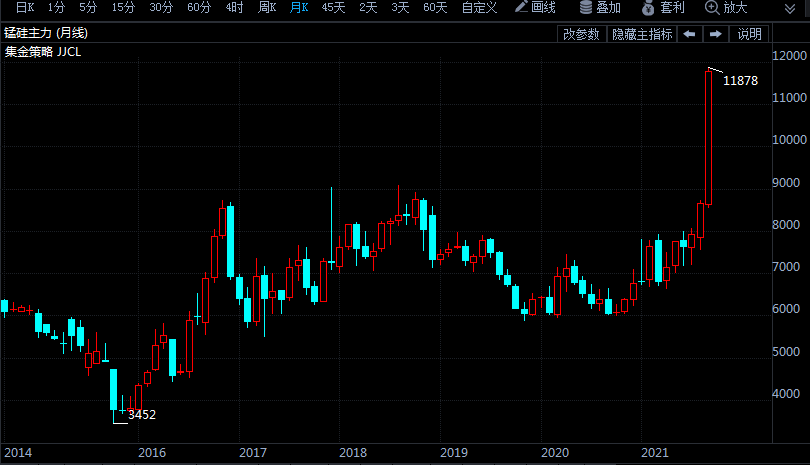This screenshot has height=465, width=810.
Task: Open the 自定义 custom period option
Action: 479,7
